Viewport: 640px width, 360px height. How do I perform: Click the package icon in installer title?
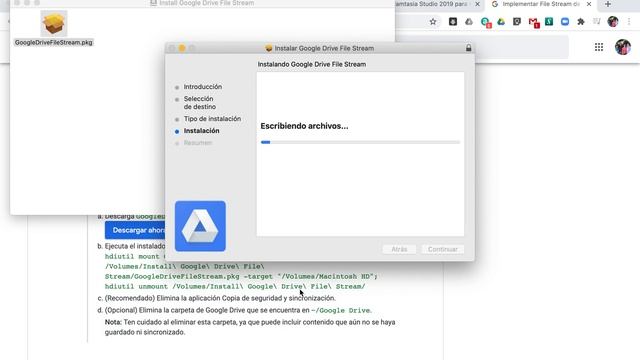[x=269, y=48]
